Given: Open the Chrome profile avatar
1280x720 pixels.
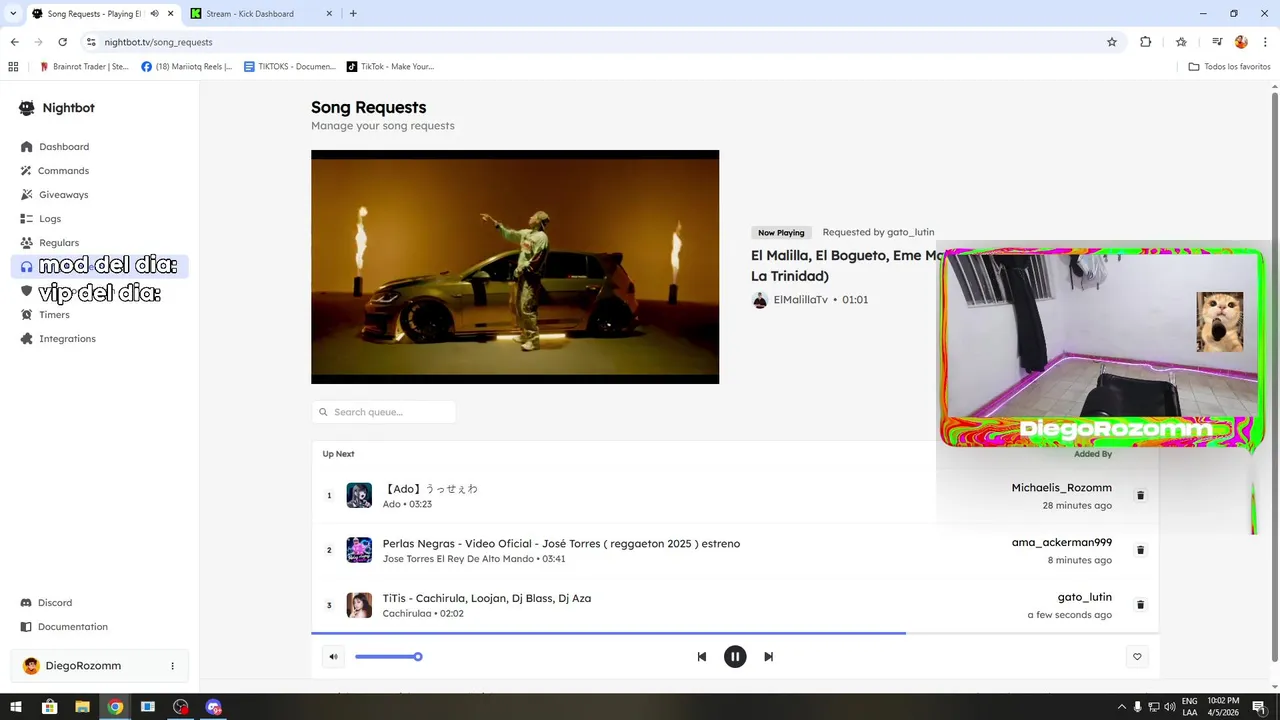Looking at the screenshot, I should pyautogui.click(x=1241, y=42).
